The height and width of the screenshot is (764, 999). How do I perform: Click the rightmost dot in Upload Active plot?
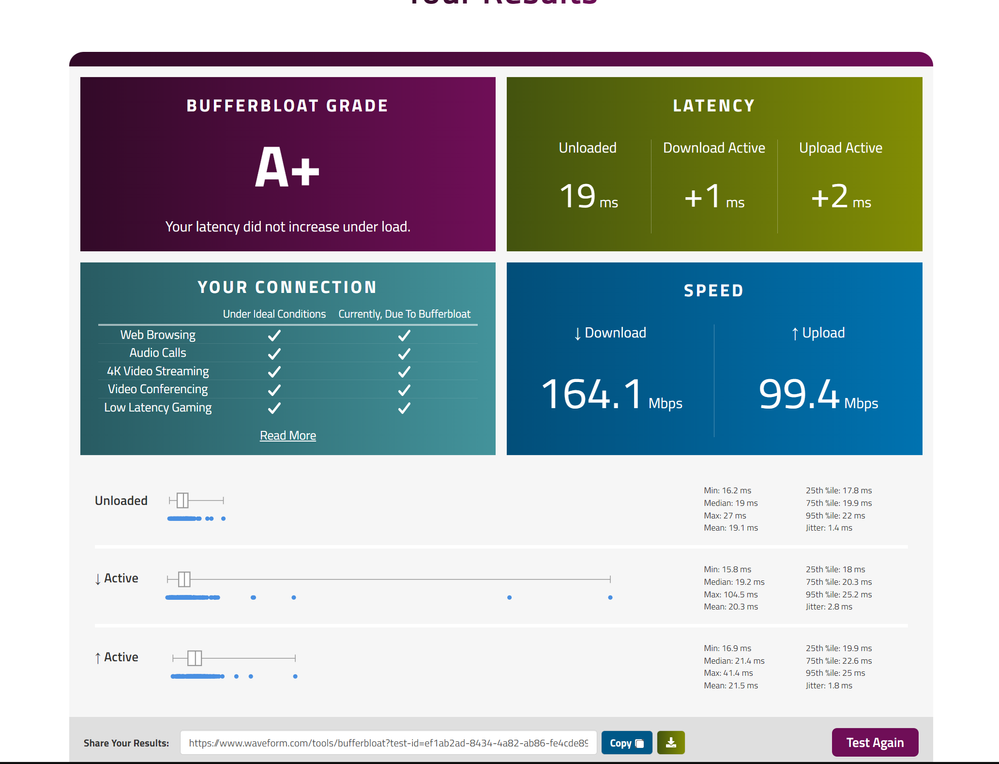click(295, 677)
